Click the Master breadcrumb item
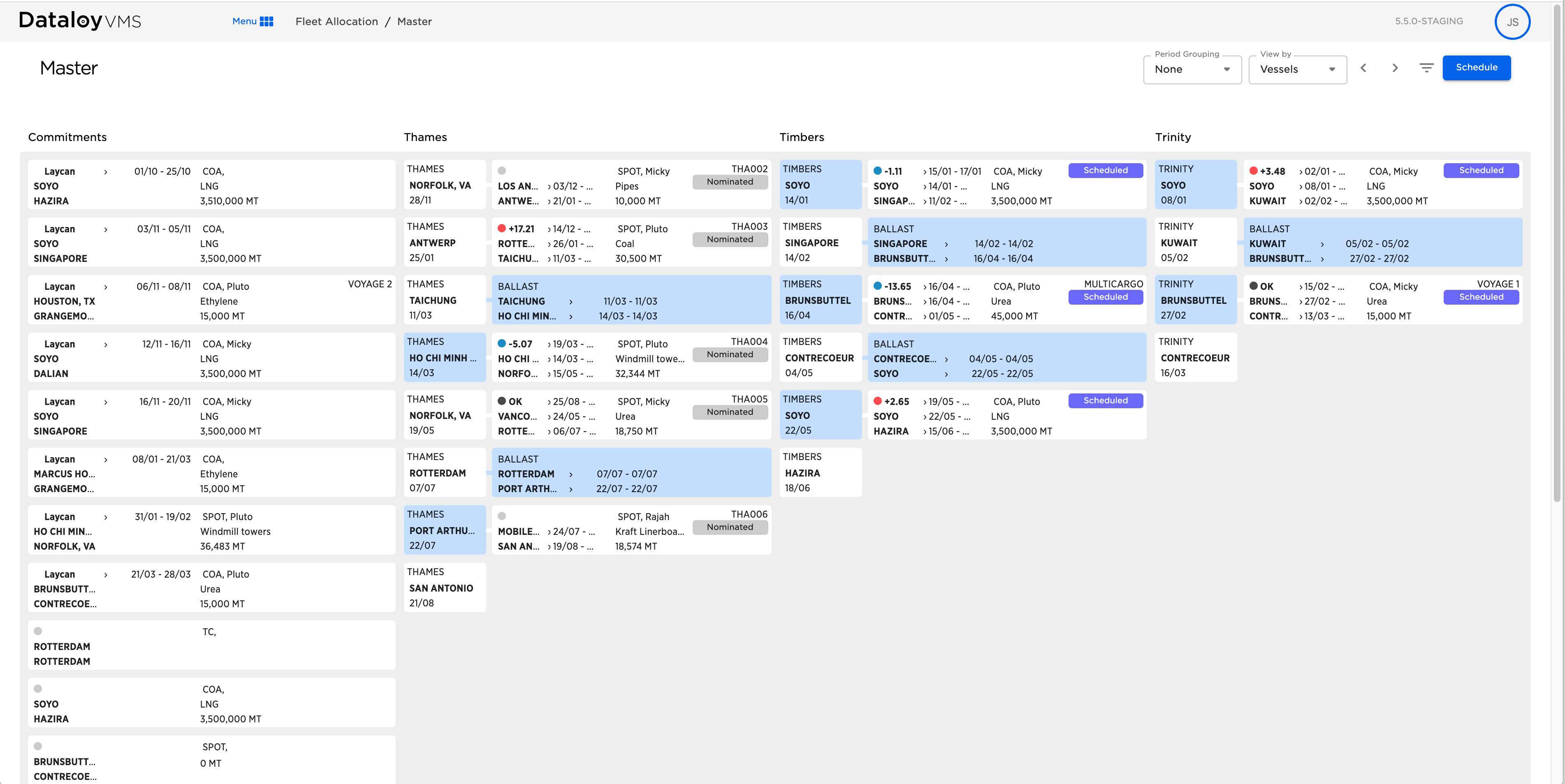The image size is (1565, 784). tap(414, 21)
